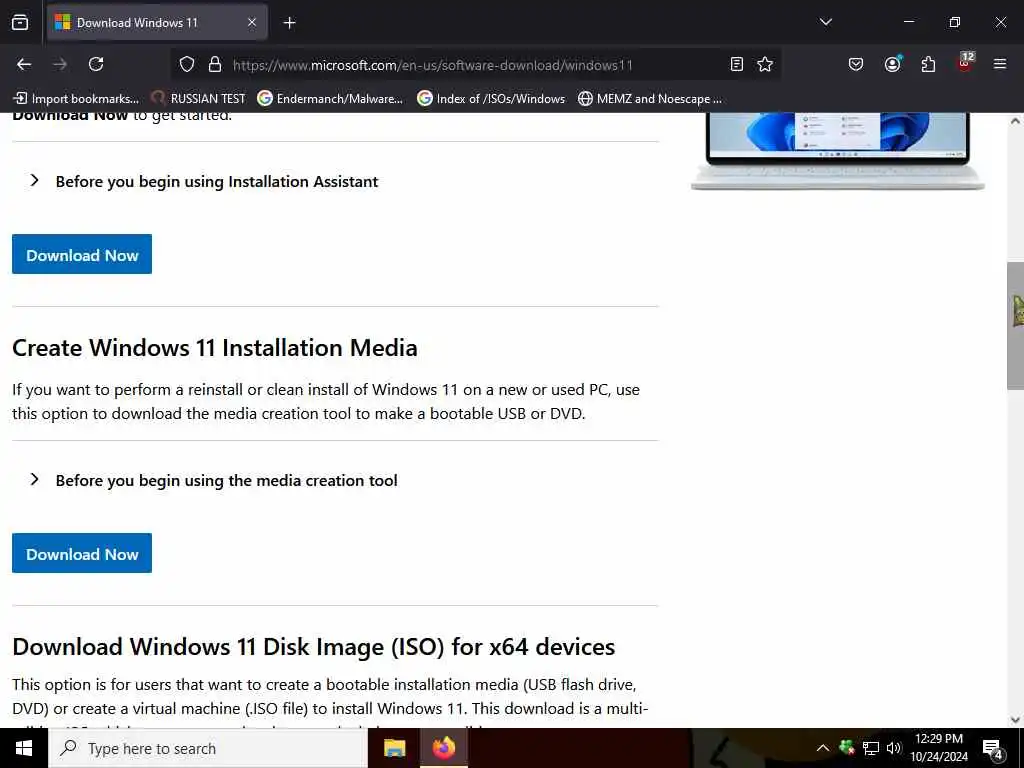Click the laptop Windows 11 image

click(x=838, y=152)
